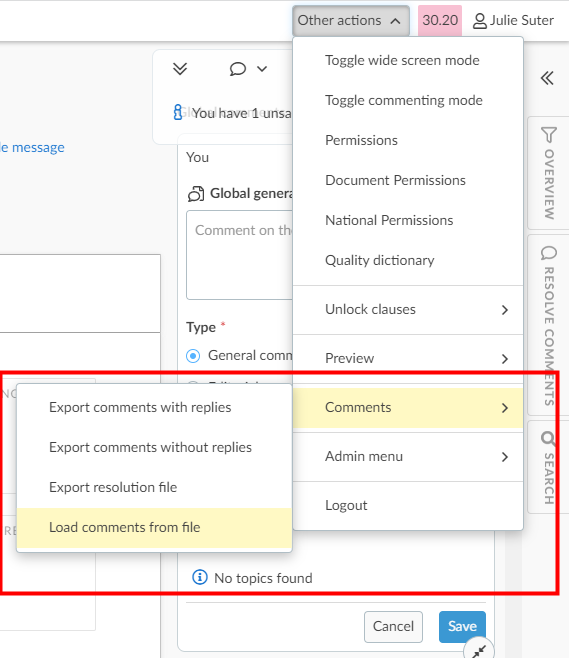Open dropdown arrow next to comment bubble
This screenshot has width=569, height=658.
(262, 69)
